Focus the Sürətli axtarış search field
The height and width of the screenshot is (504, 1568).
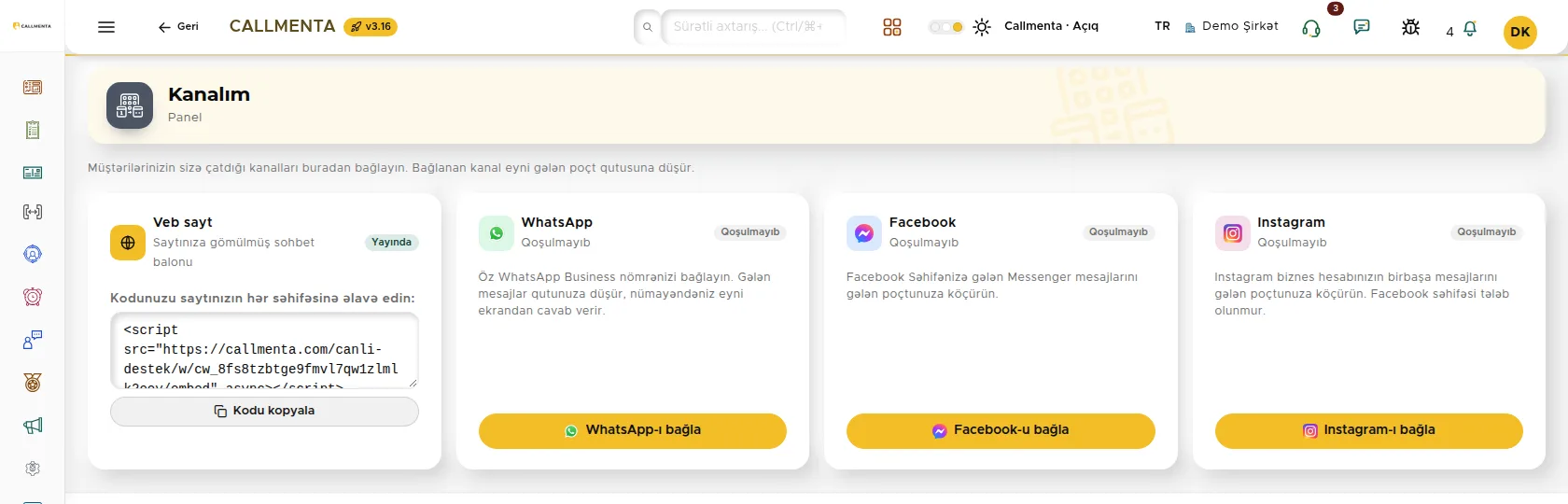[x=752, y=27]
